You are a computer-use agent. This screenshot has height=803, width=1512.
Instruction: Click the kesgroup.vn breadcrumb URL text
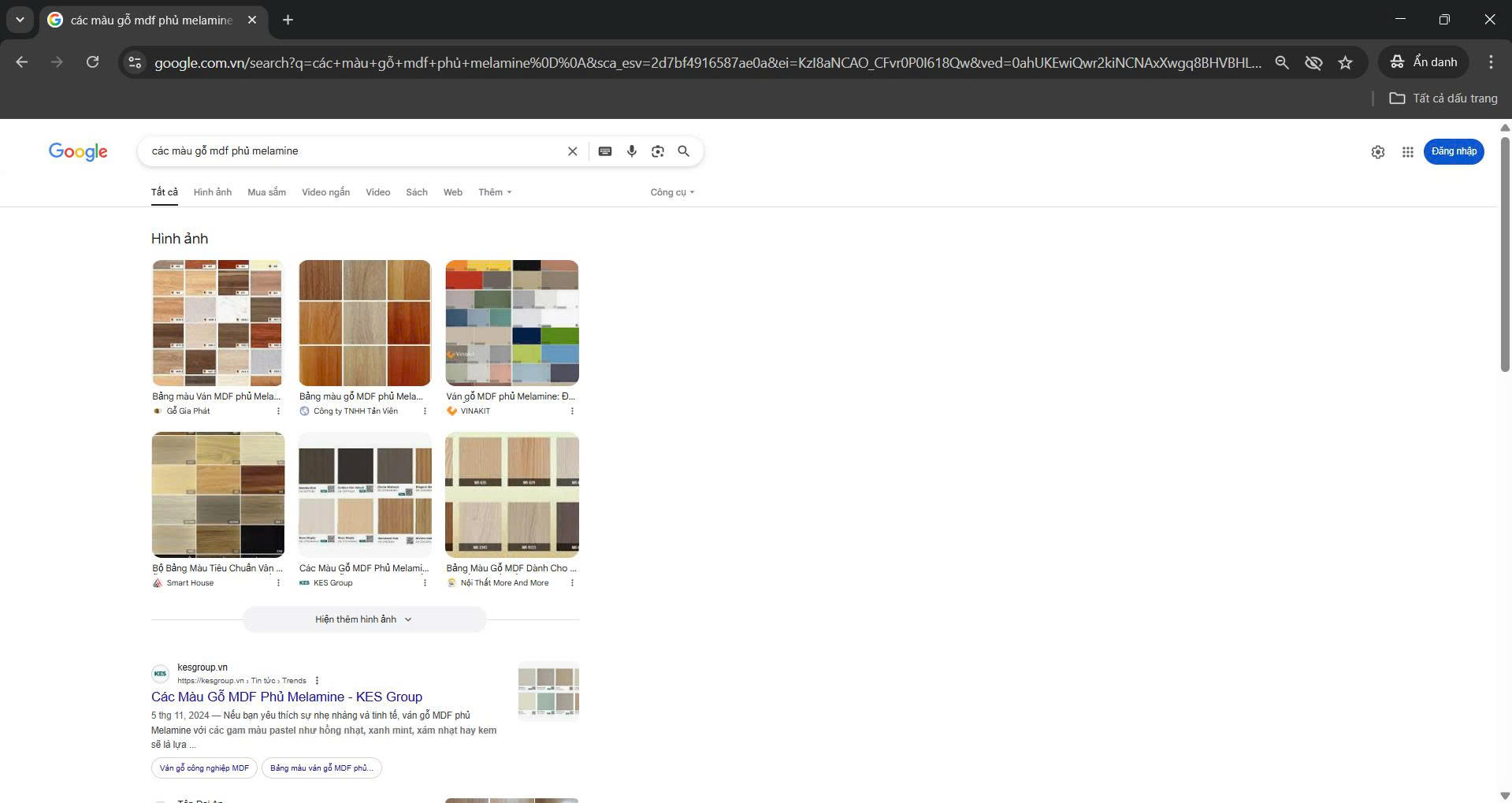point(242,681)
